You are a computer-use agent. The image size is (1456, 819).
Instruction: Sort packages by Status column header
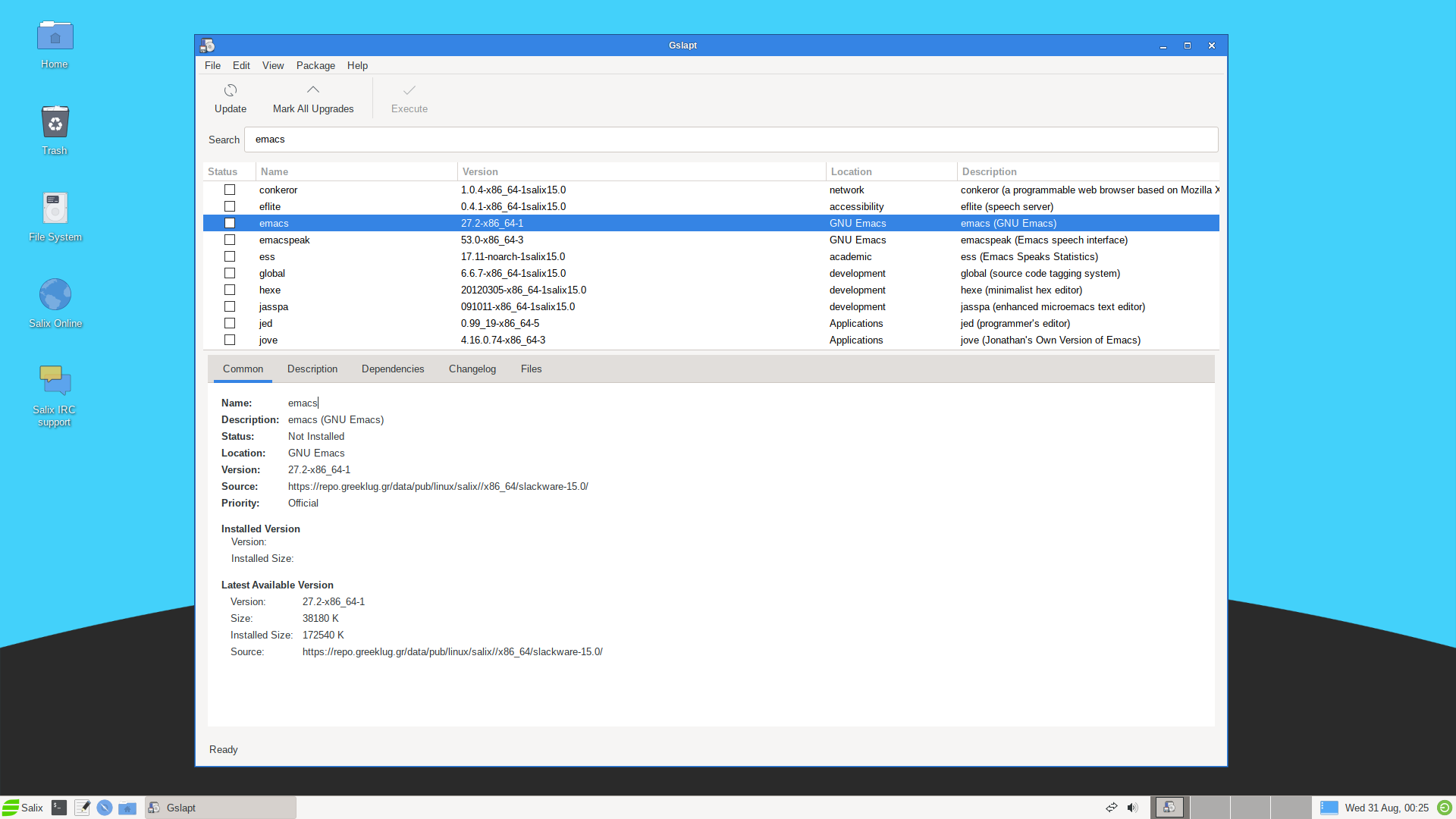click(229, 172)
